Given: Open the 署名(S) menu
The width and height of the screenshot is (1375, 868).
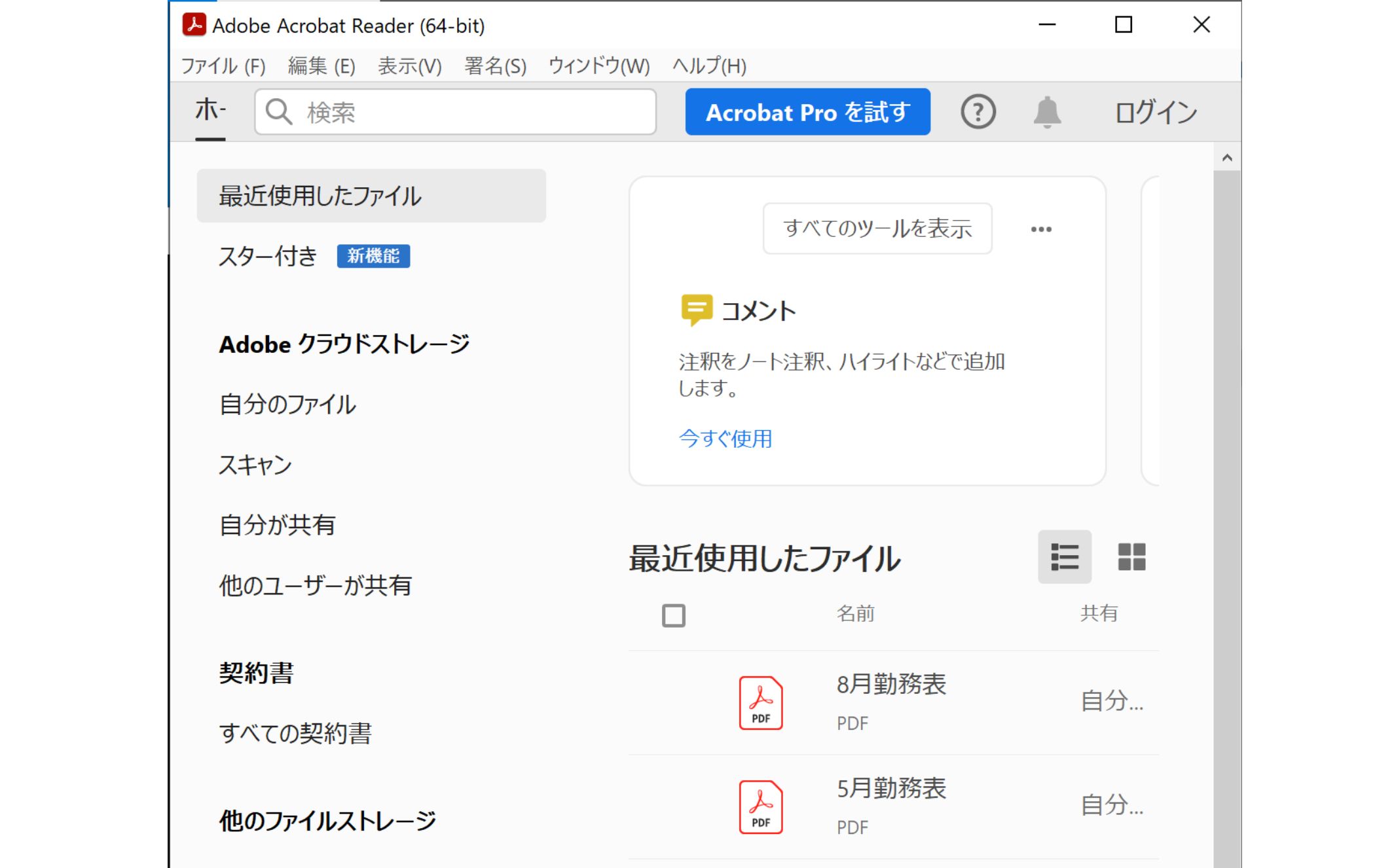Looking at the screenshot, I should 496,66.
